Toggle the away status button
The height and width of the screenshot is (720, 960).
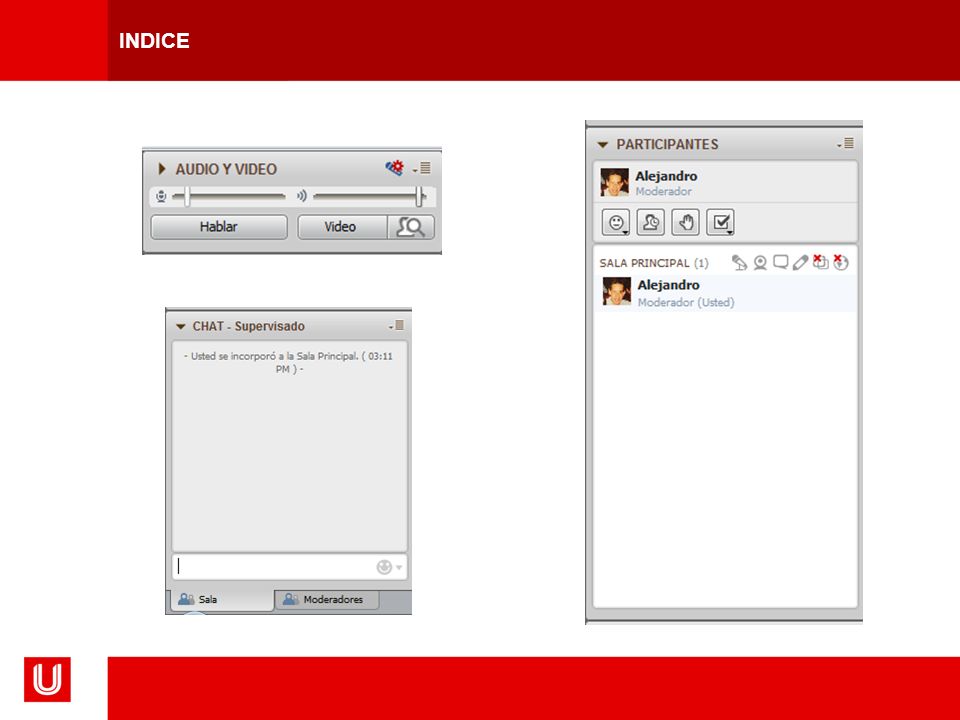coord(651,222)
